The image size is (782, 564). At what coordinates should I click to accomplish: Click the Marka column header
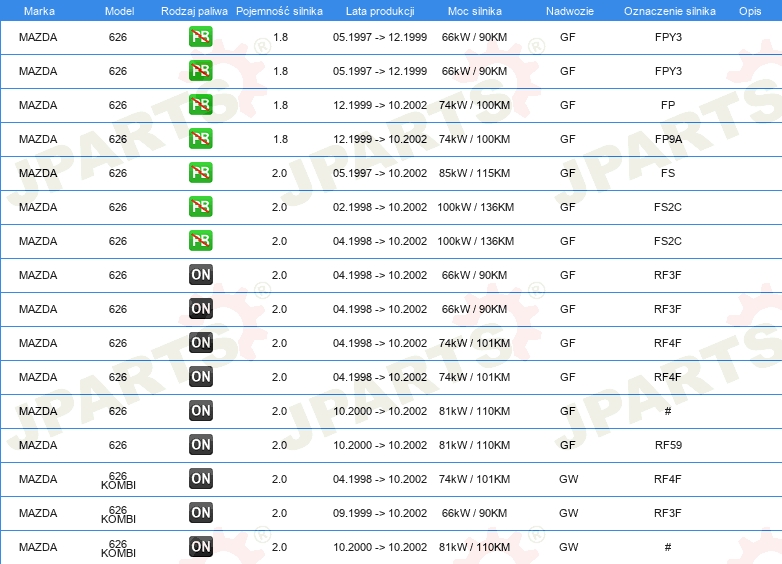39,11
